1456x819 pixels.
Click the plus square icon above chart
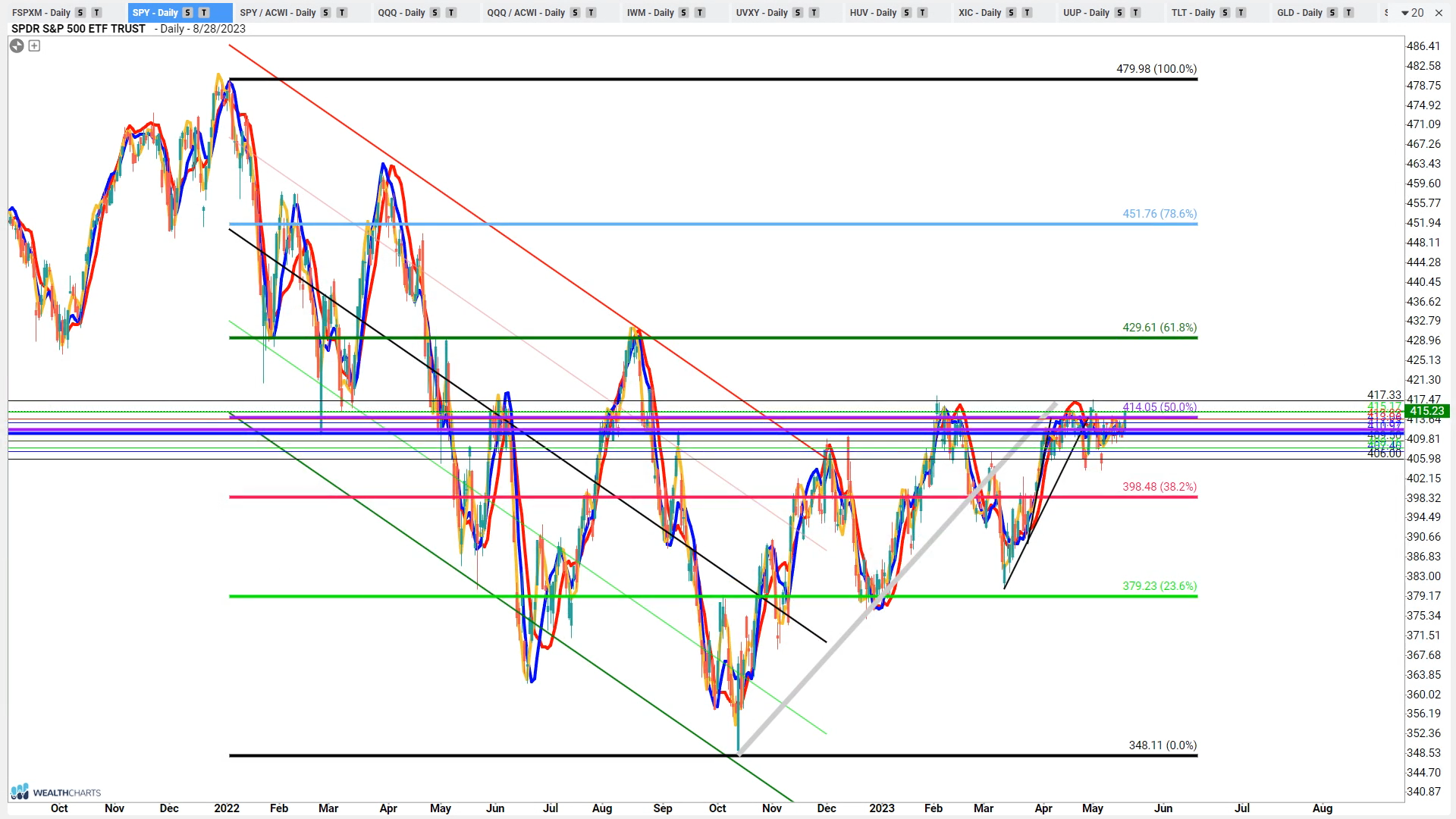point(34,45)
